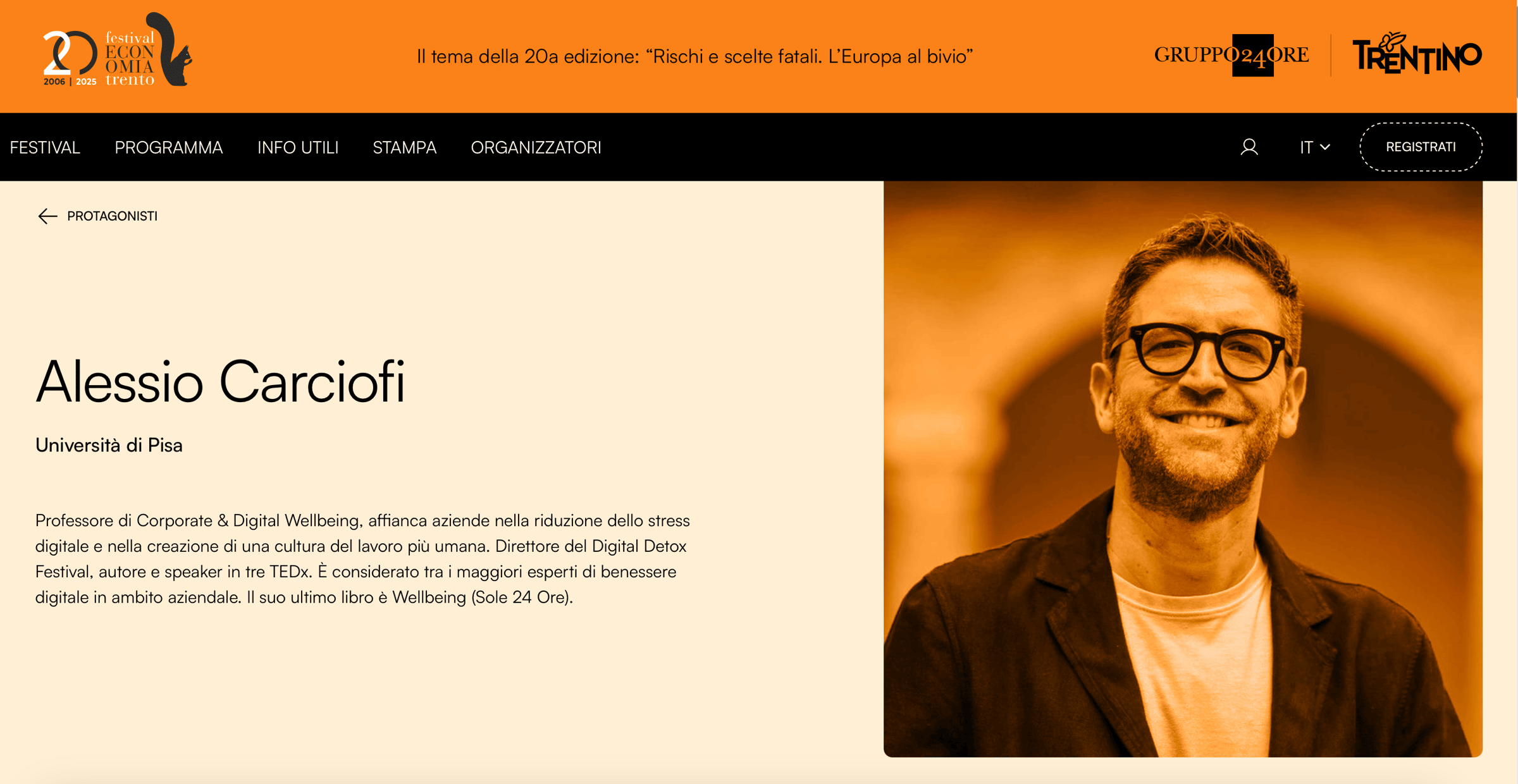
Task: Expand the IT language dropdown
Action: coord(1315,147)
